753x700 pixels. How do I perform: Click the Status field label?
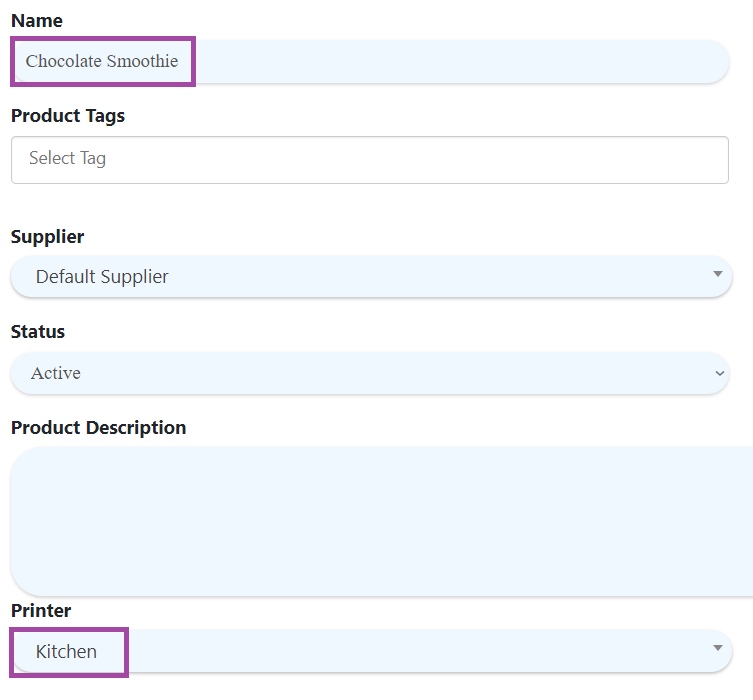tap(38, 332)
